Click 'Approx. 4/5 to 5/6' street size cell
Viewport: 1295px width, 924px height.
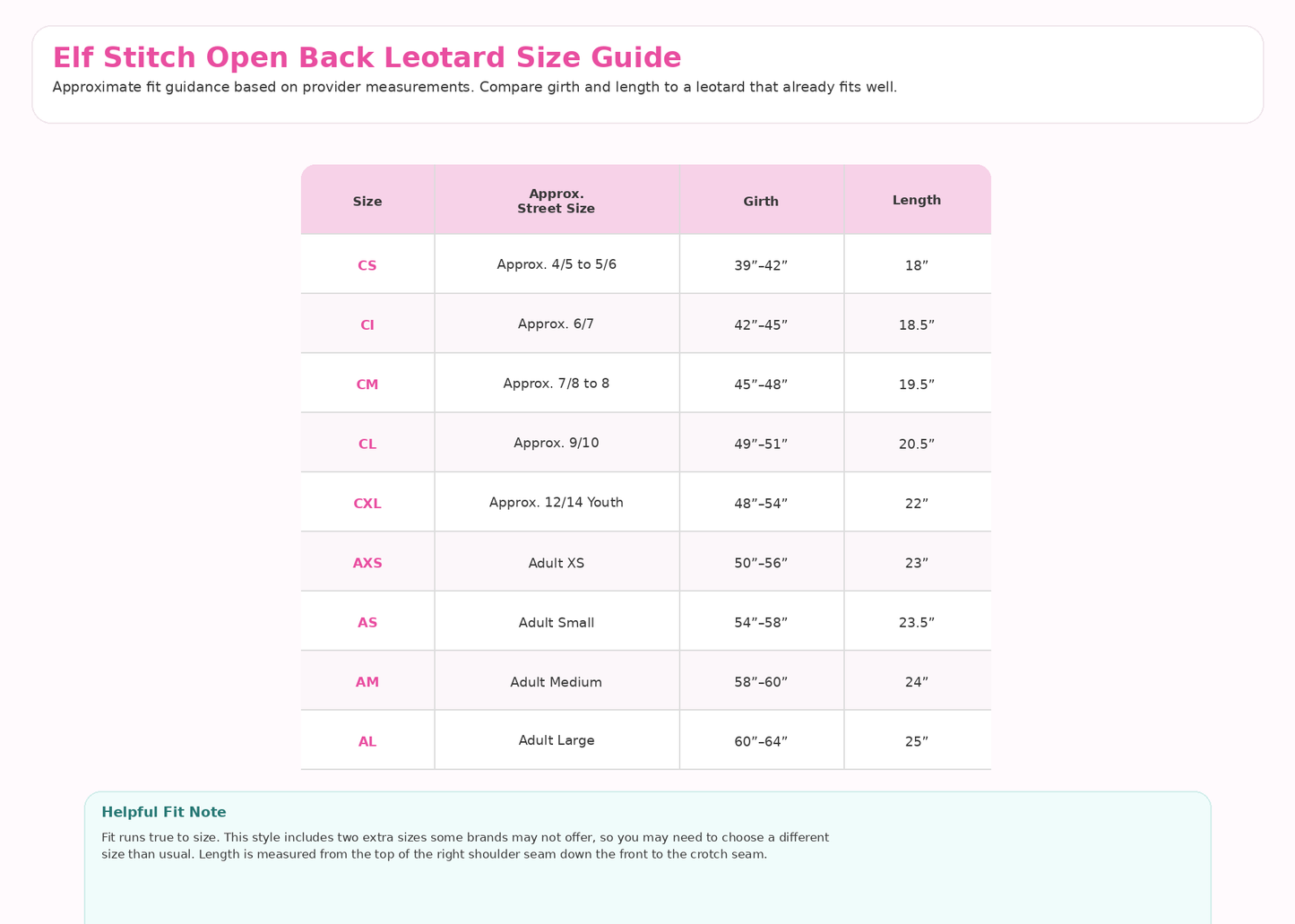(557, 264)
